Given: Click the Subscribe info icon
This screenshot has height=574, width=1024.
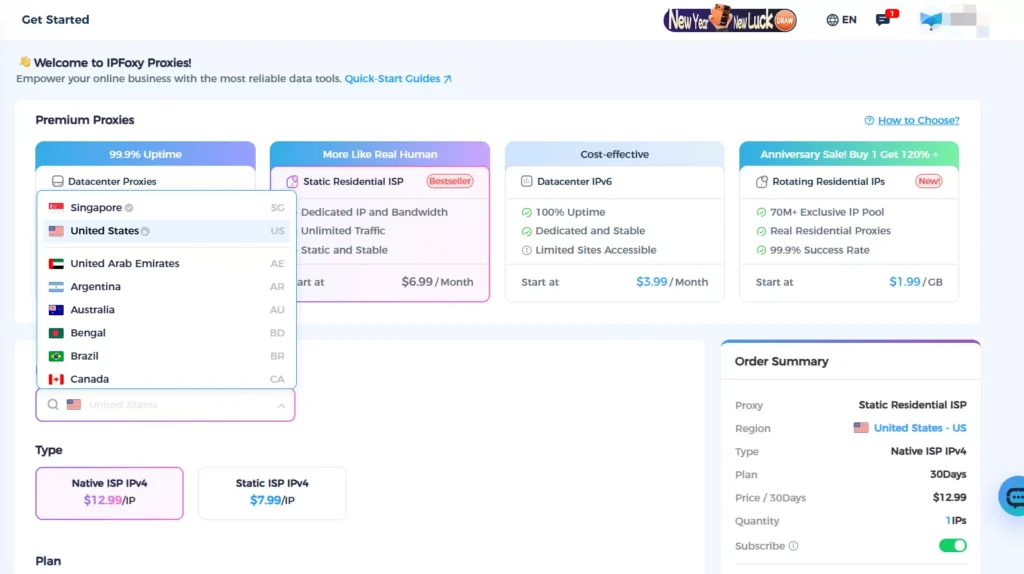Looking at the screenshot, I should tap(794, 546).
